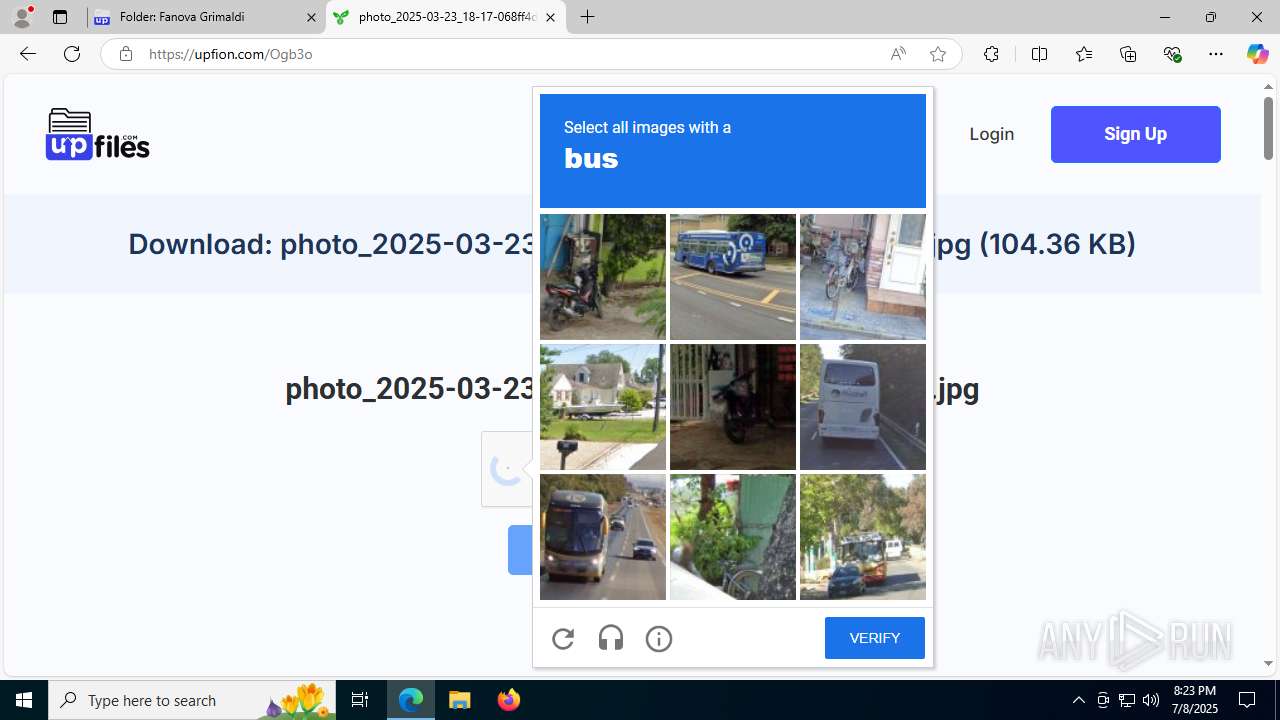View site information lock icon
1280x720 pixels.
point(125,54)
